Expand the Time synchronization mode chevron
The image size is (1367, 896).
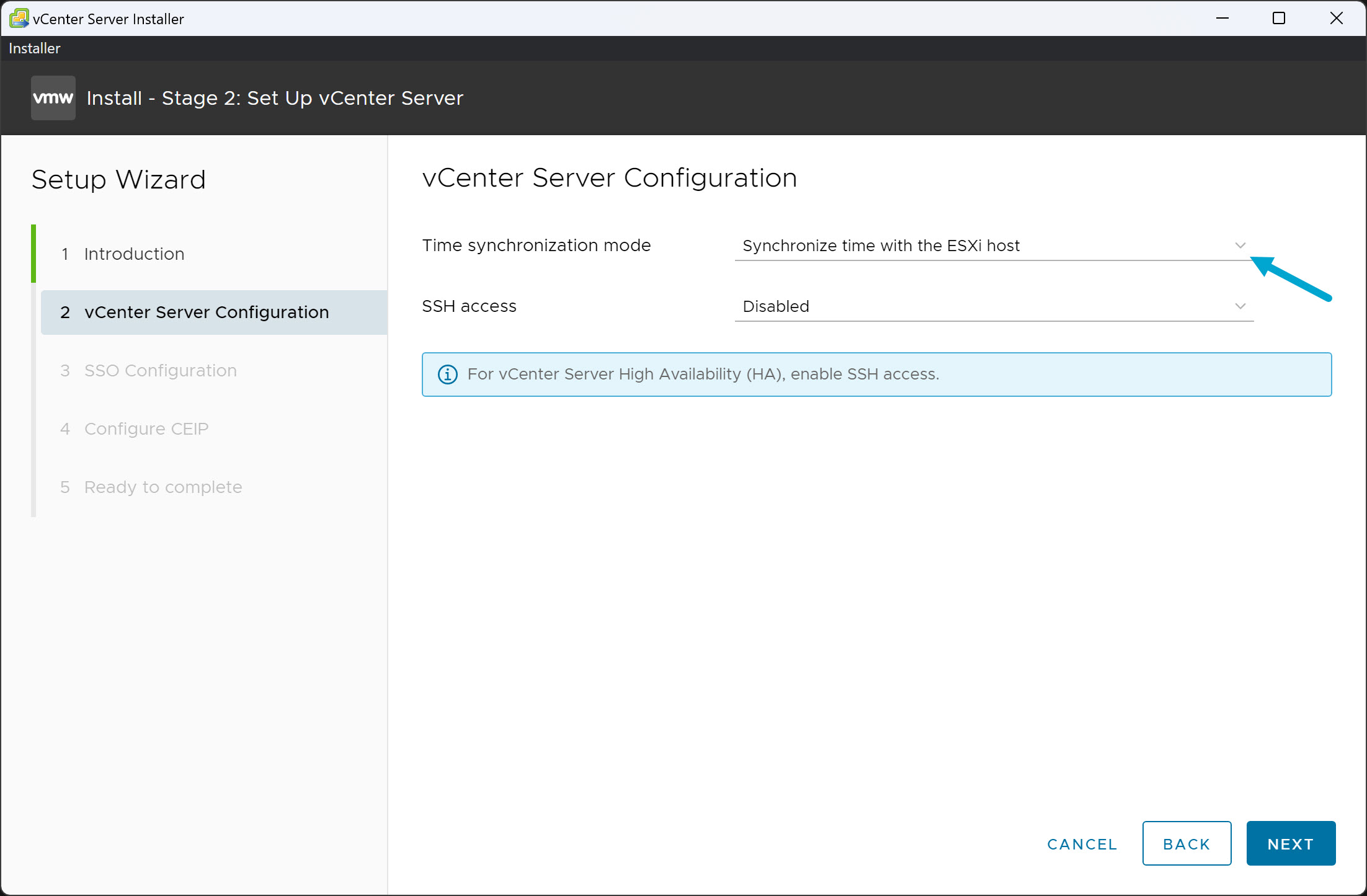[x=1240, y=245]
